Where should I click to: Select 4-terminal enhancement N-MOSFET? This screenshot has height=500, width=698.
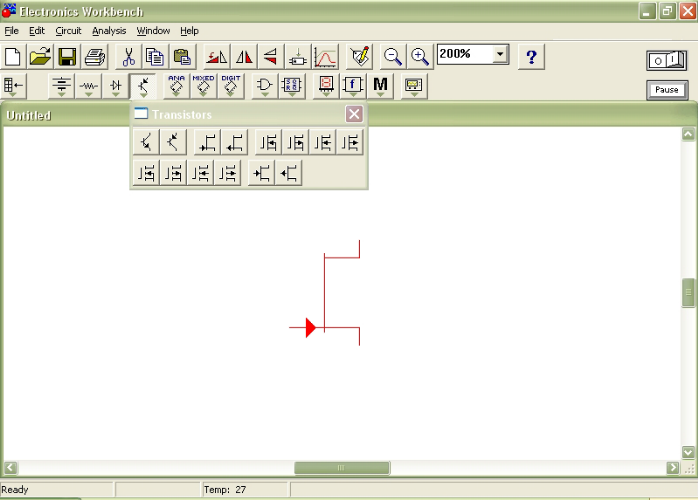(x=200, y=173)
